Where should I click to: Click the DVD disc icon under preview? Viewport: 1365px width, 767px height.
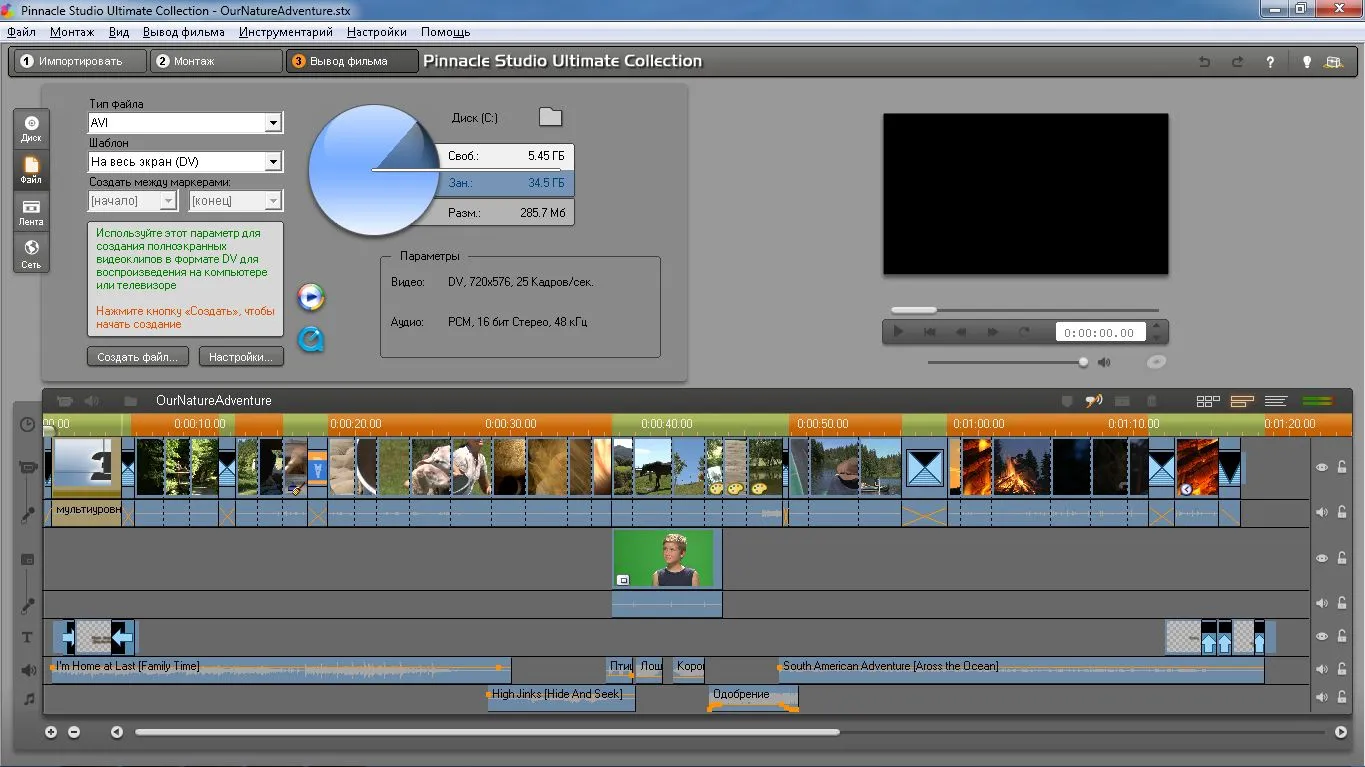click(1156, 362)
